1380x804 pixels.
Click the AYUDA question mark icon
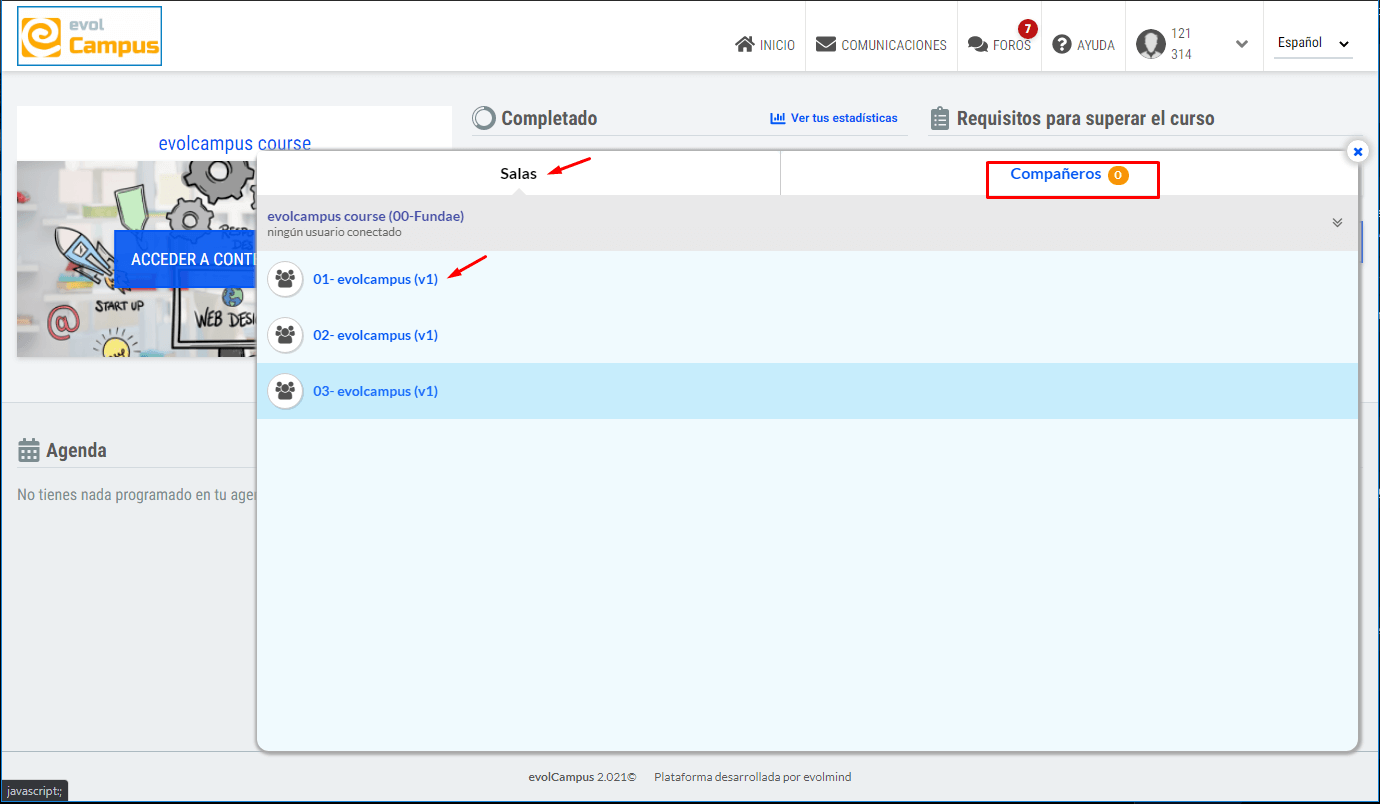[x=1061, y=45]
